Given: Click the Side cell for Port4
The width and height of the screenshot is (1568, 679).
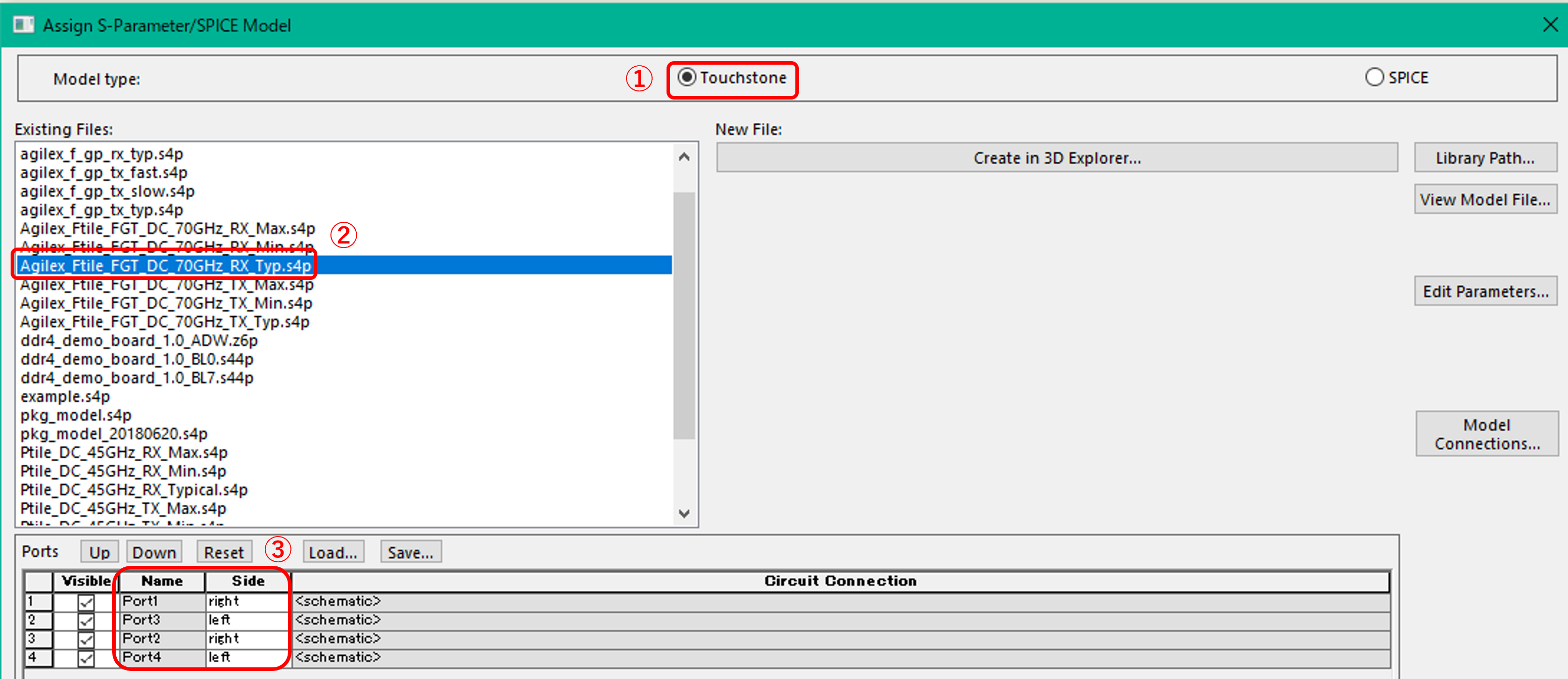Looking at the screenshot, I should [x=248, y=658].
